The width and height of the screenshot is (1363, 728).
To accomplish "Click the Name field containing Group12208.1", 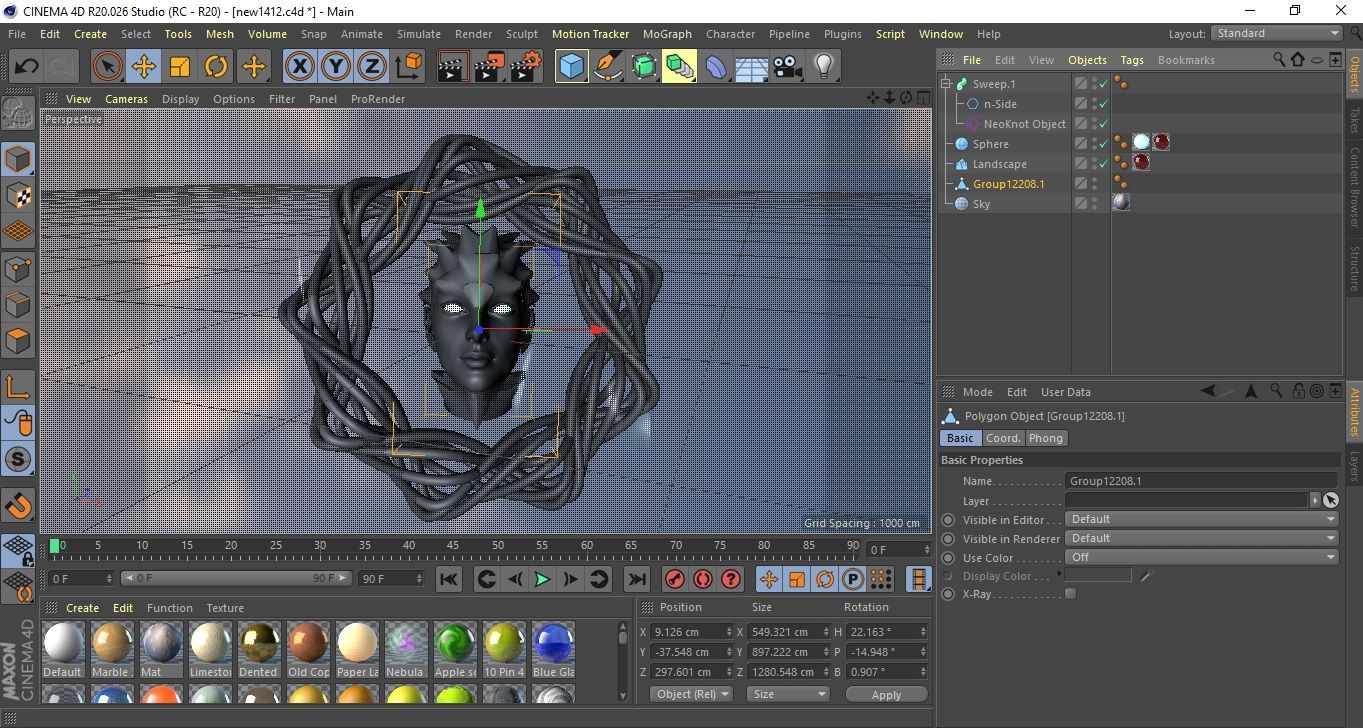I will 1200,481.
